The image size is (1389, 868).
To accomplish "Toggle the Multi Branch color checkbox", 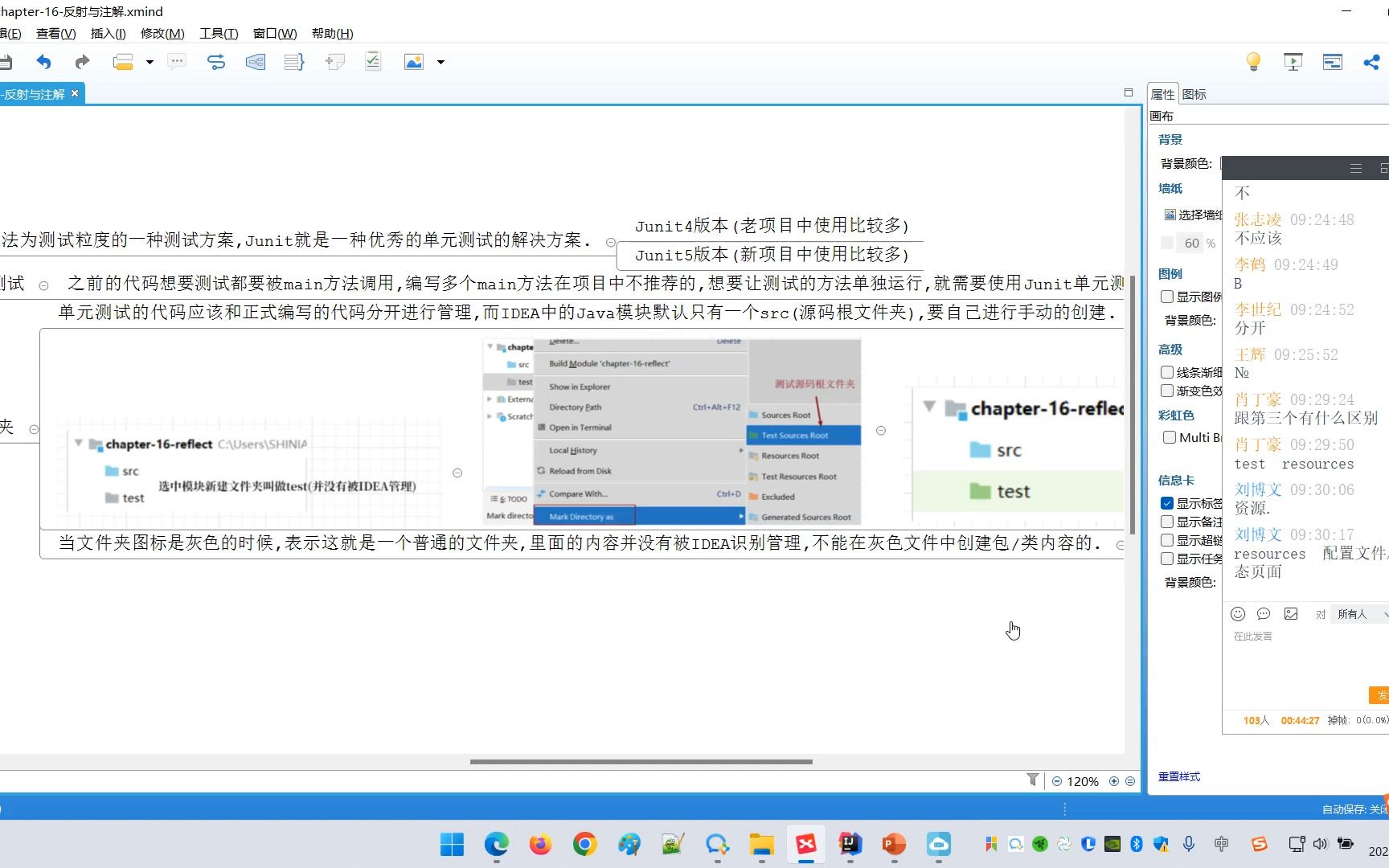I will click(x=1170, y=437).
